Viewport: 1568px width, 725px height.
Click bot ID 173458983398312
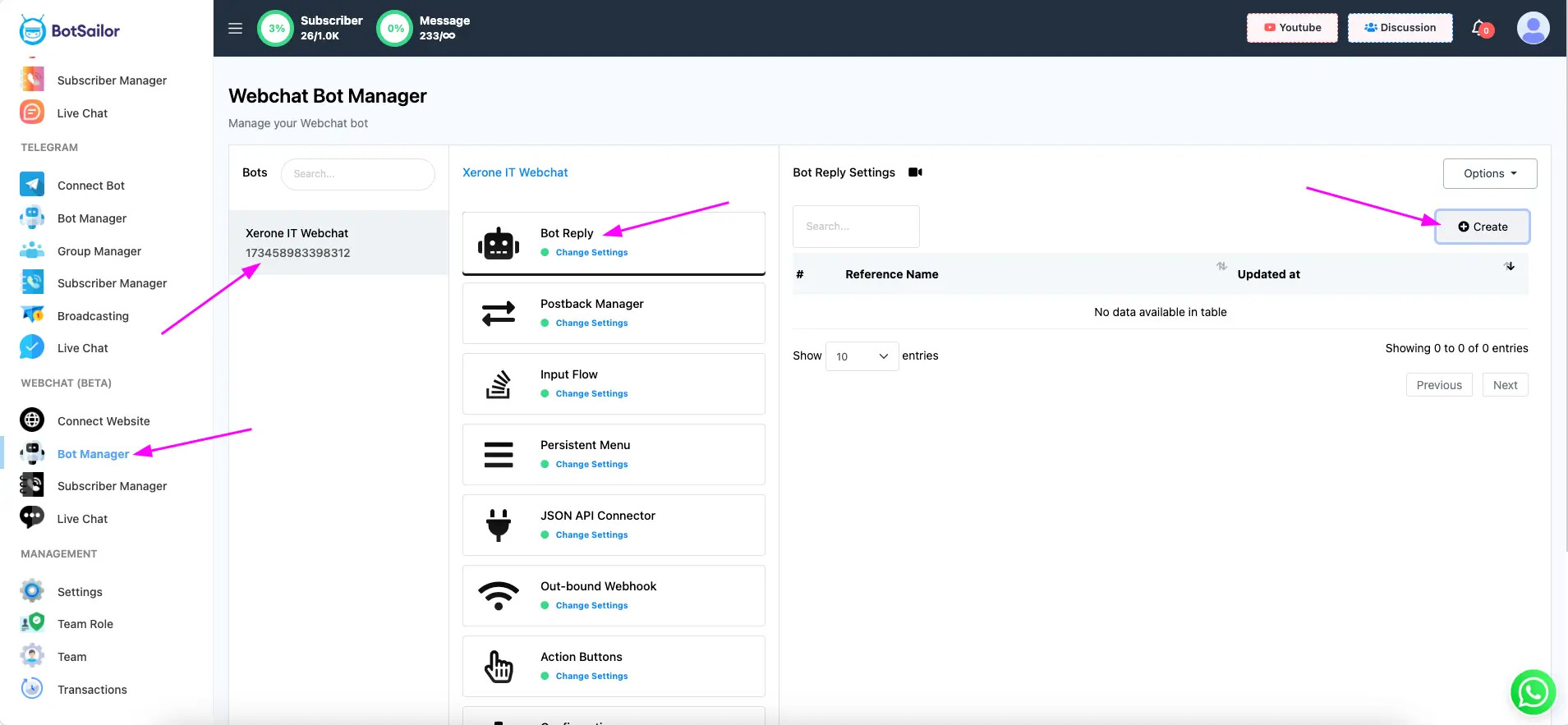click(x=297, y=253)
